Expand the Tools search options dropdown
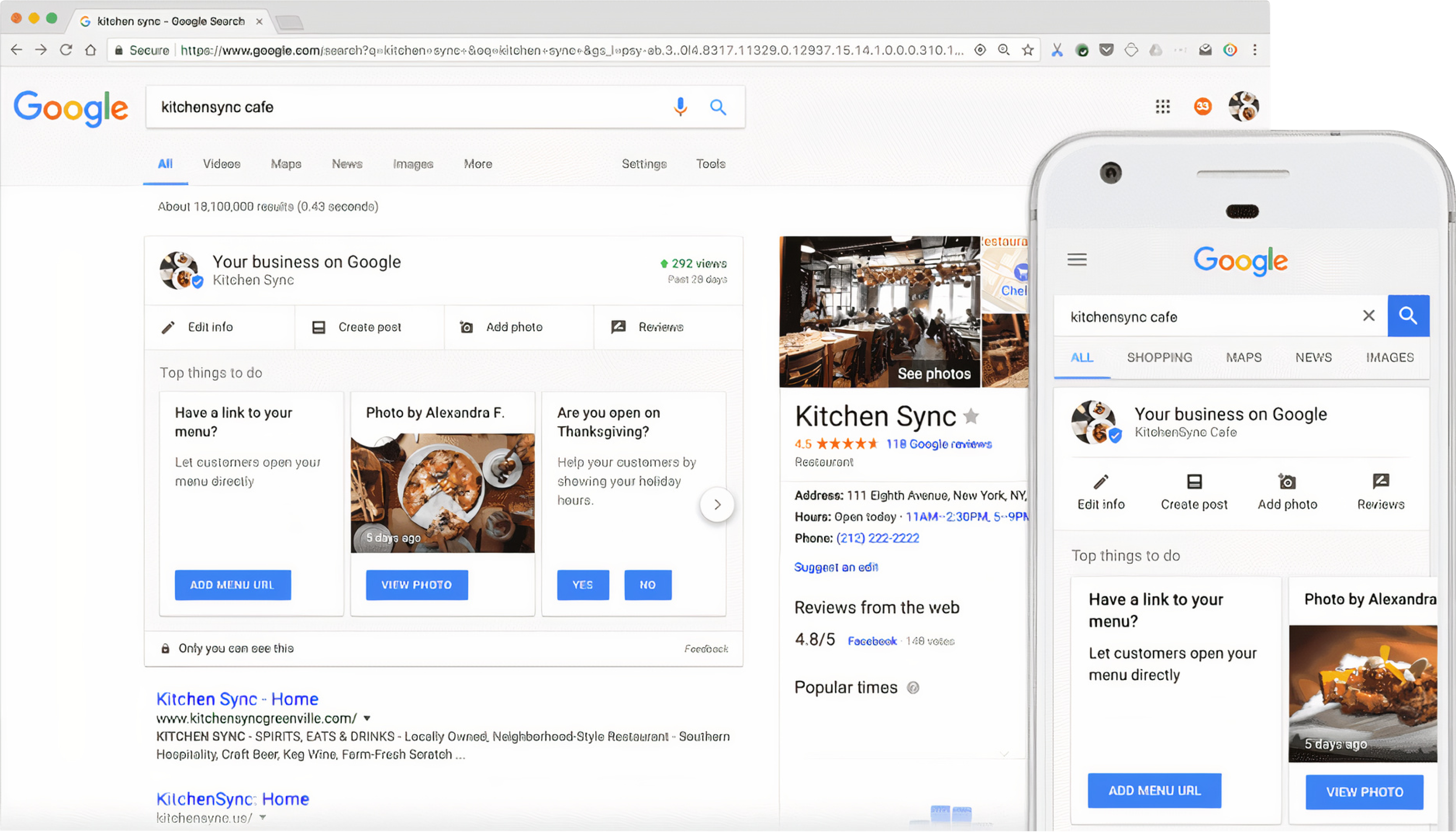Image resolution: width=1456 pixels, height=832 pixels. (x=710, y=164)
